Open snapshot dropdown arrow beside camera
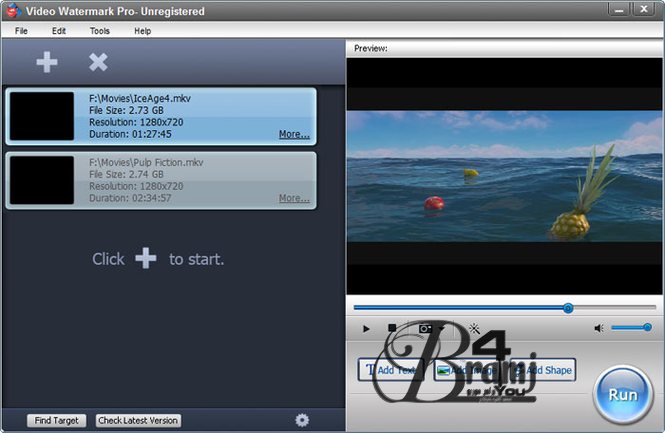Viewport: 665px width, 433px height. point(441,329)
